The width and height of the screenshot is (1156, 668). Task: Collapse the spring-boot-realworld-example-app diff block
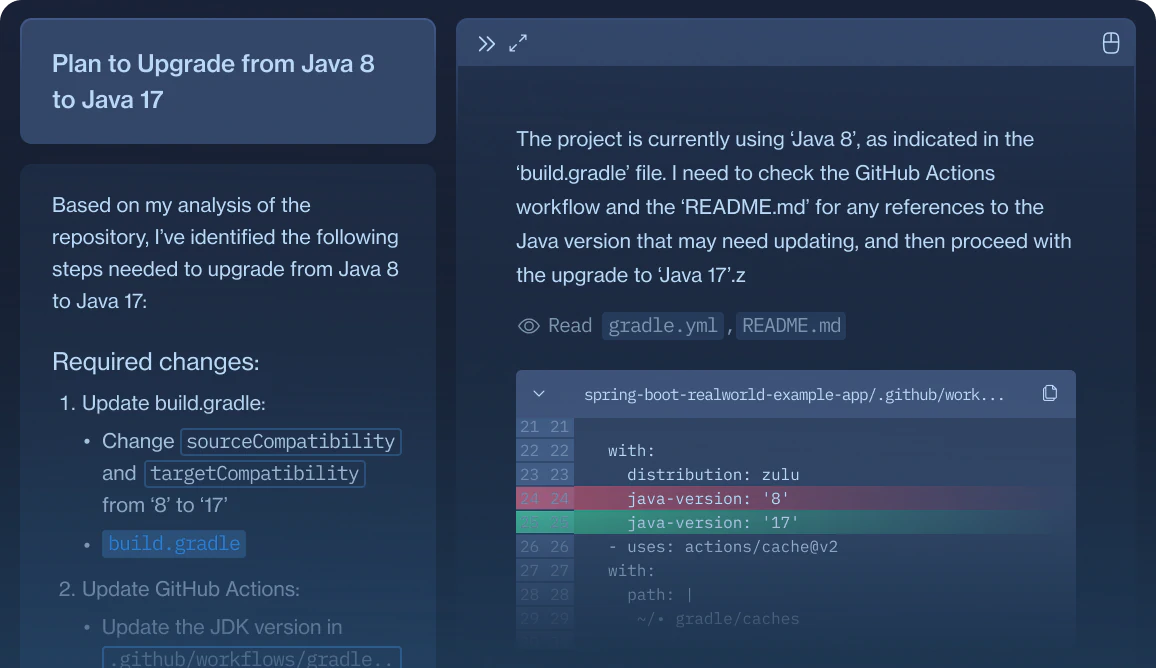point(539,394)
